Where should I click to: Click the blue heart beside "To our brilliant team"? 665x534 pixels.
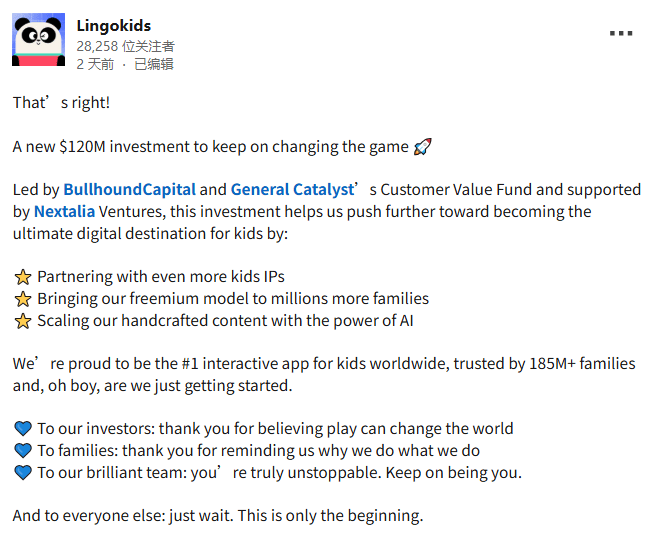point(23,473)
